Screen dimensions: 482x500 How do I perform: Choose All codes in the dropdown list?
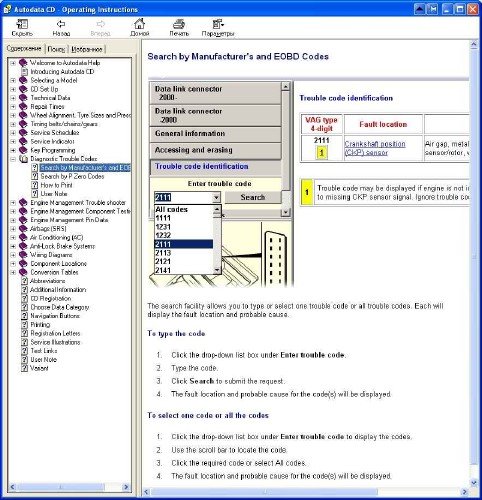point(183,209)
